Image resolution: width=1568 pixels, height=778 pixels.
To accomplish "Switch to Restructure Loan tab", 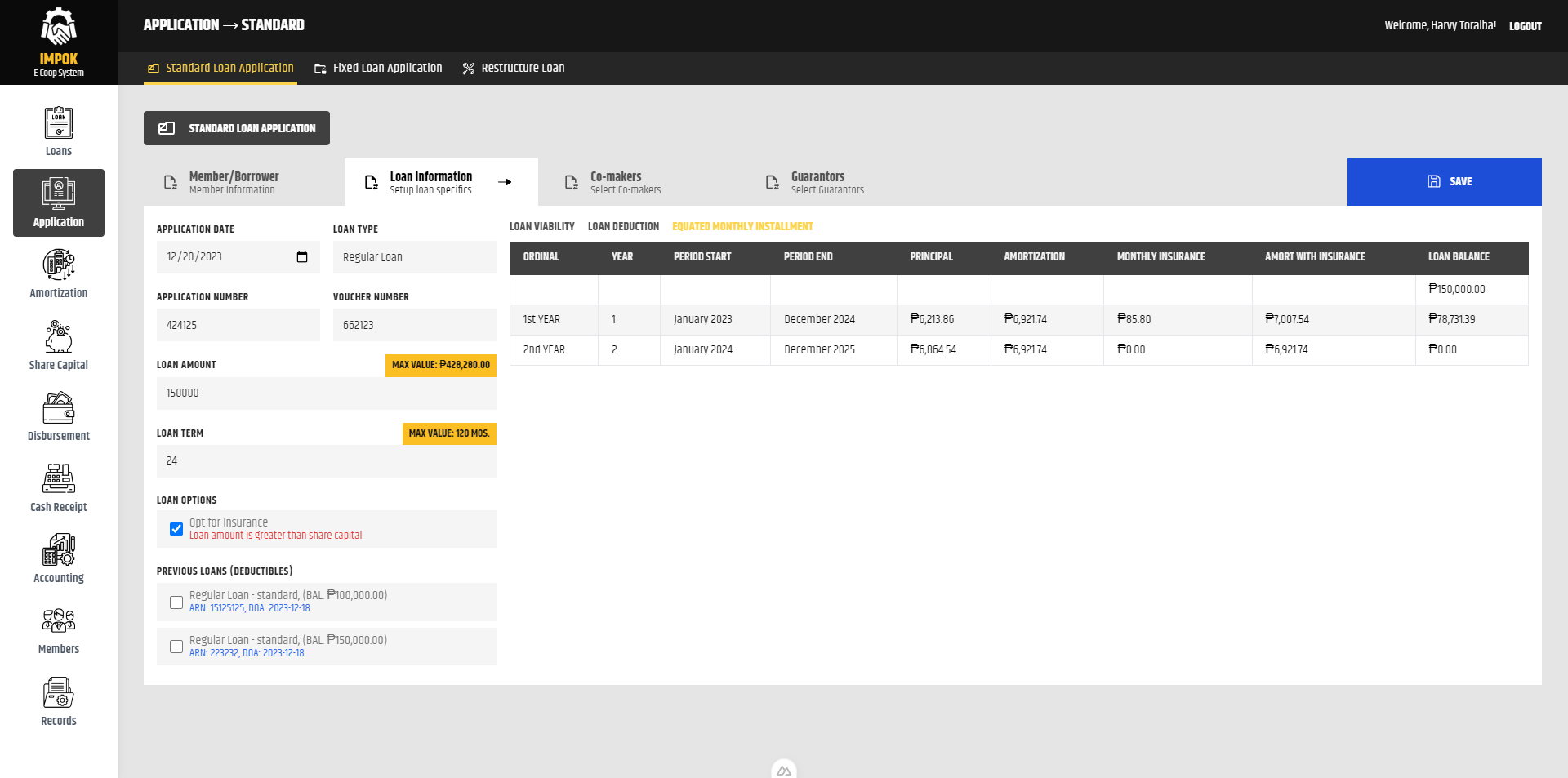I will tap(514, 69).
